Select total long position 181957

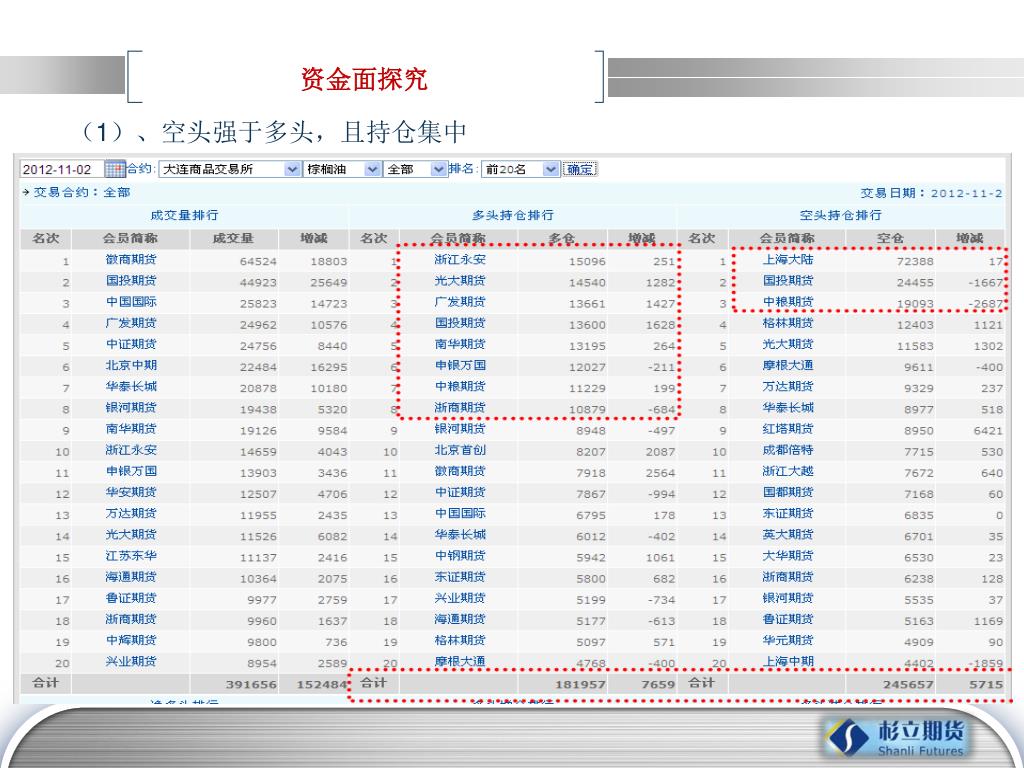(x=581, y=685)
